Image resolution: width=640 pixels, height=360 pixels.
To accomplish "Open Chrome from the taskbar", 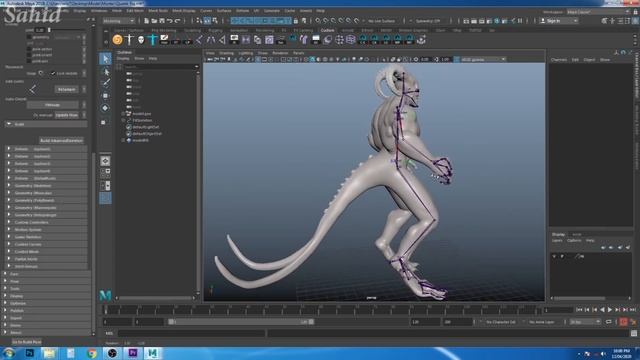I will (91, 353).
